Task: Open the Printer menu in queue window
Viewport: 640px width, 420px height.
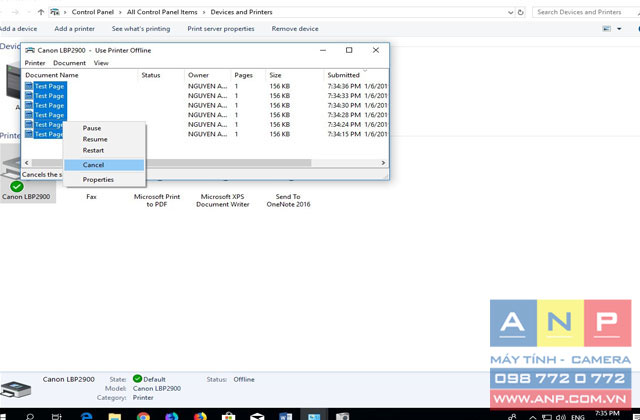Action: (35, 63)
